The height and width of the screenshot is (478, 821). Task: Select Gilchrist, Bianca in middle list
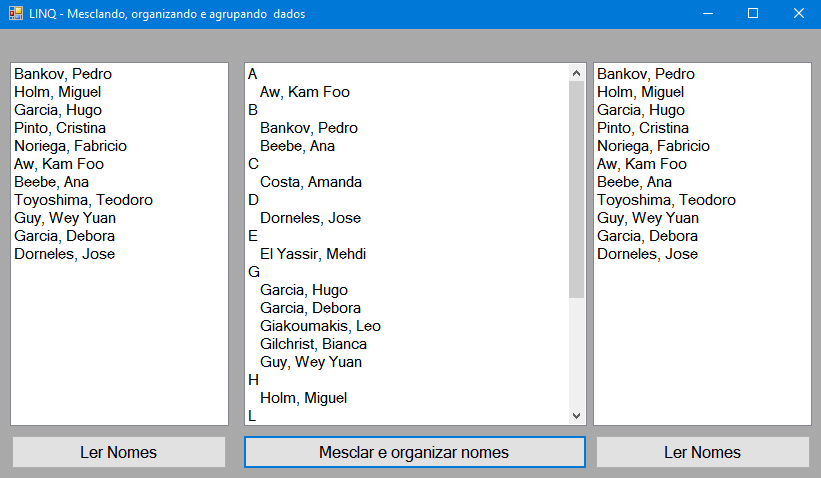[x=313, y=344]
